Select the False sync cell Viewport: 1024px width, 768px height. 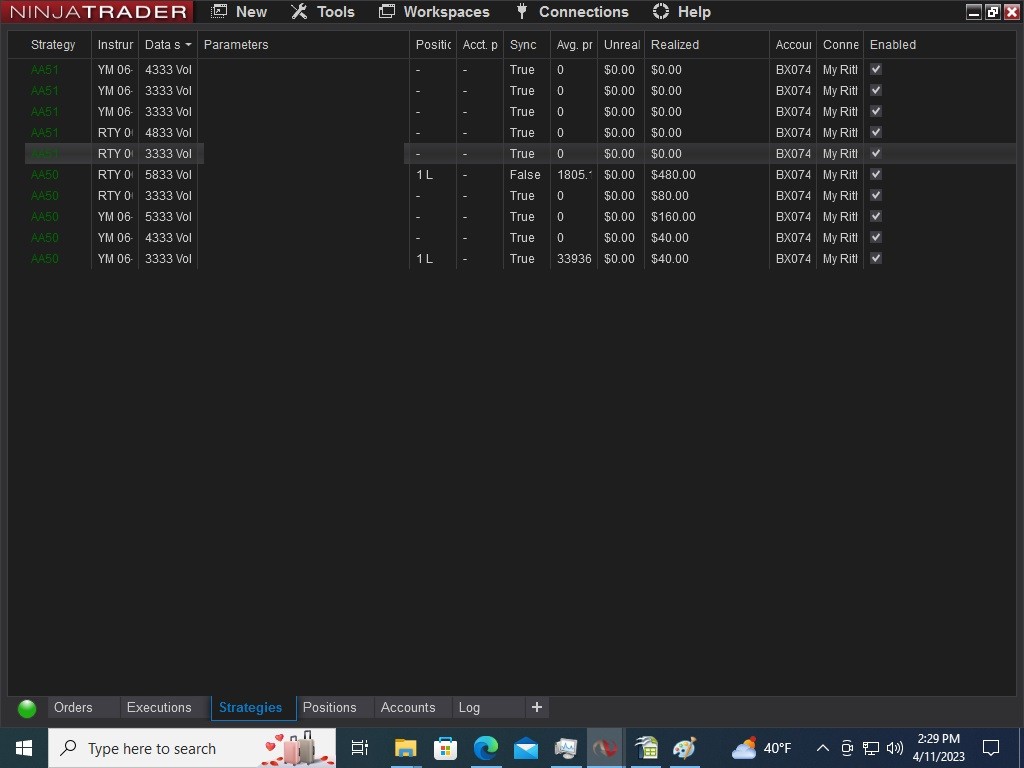[524, 175]
